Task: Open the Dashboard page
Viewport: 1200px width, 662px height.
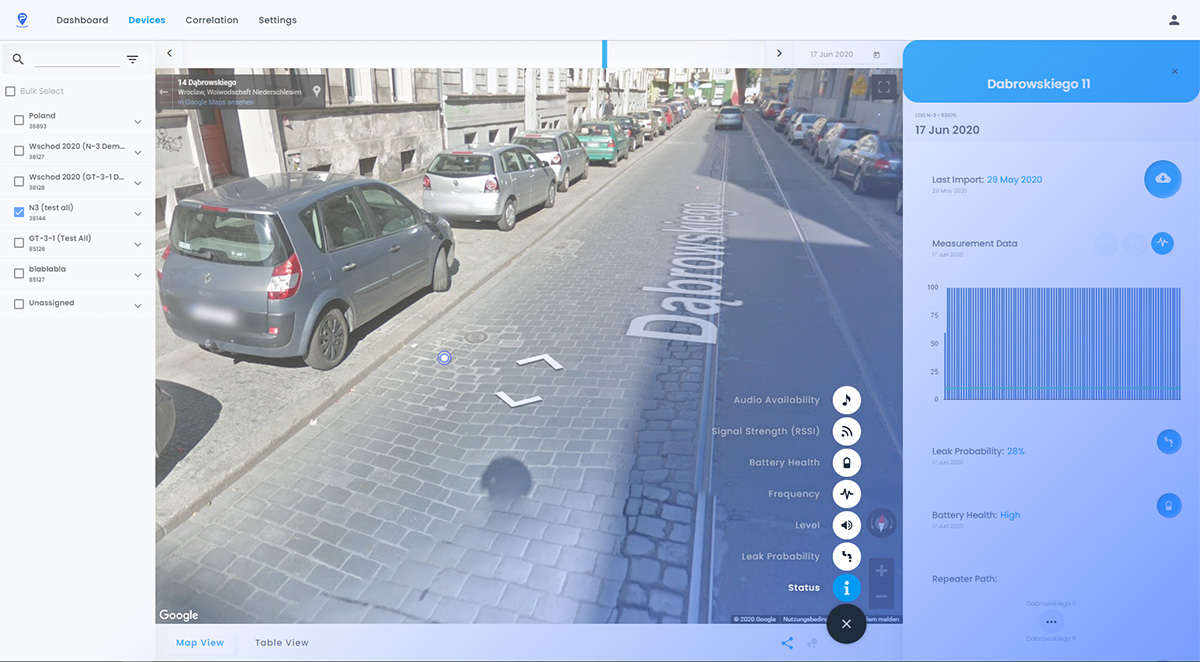Action: click(82, 20)
